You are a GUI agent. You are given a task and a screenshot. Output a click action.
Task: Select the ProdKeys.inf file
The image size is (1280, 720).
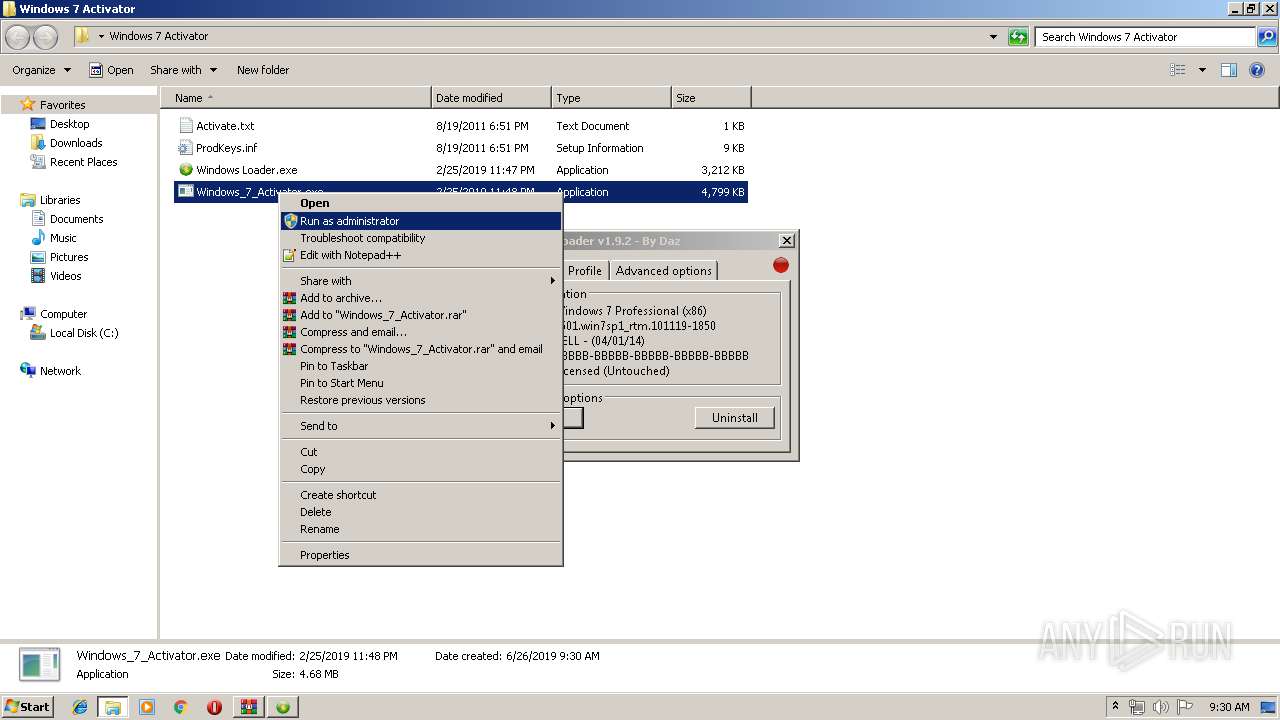tap(226, 148)
